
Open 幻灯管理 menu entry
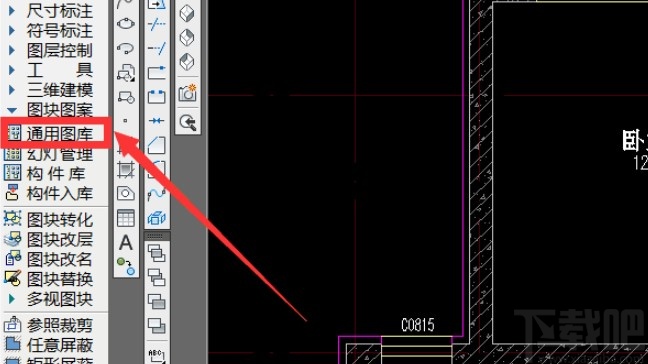pos(48,154)
